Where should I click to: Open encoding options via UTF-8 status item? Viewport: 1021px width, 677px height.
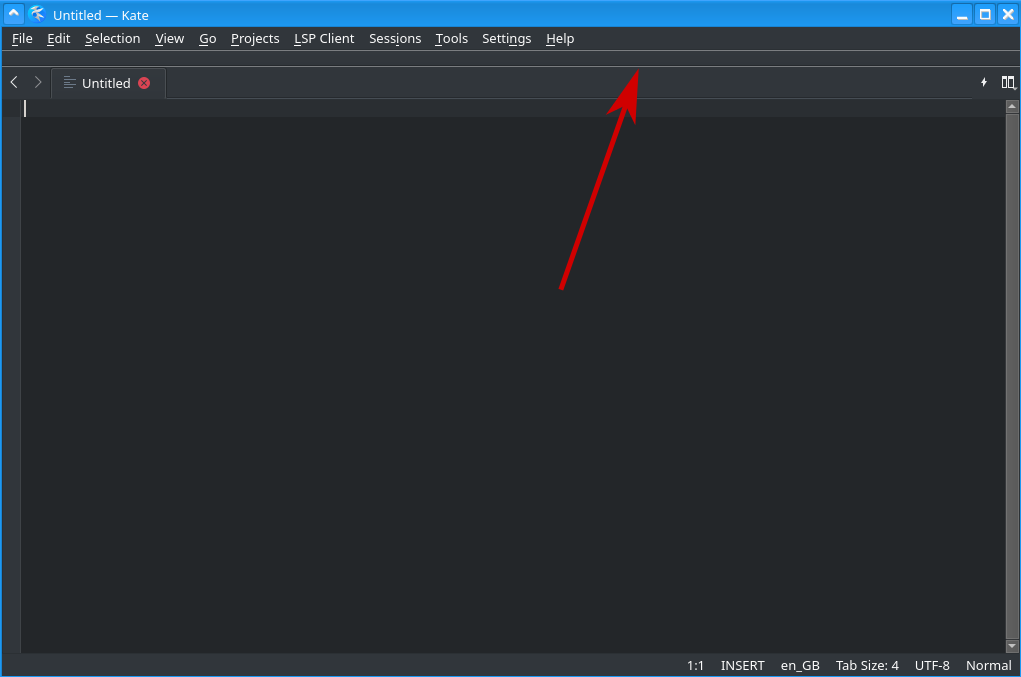932,665
